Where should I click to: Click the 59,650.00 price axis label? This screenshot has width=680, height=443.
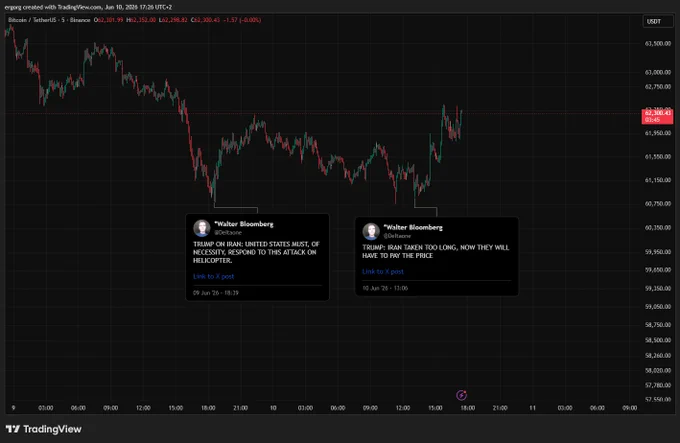[x=657, y=270]
